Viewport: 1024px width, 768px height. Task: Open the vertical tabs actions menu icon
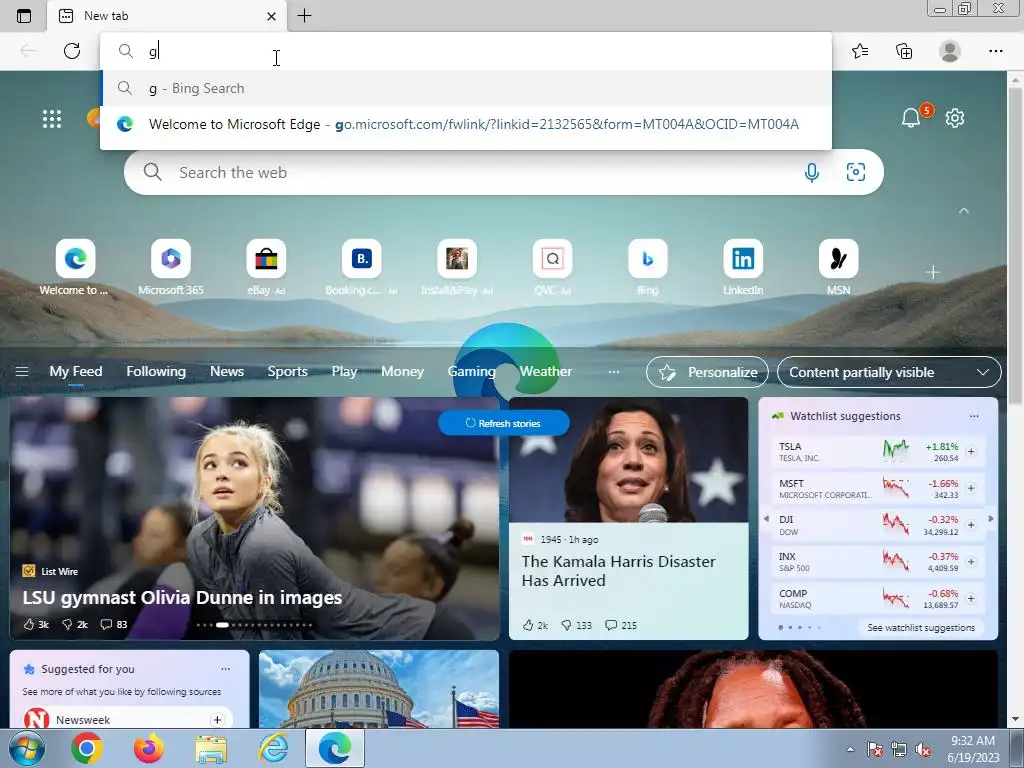[x=24, y=16]
